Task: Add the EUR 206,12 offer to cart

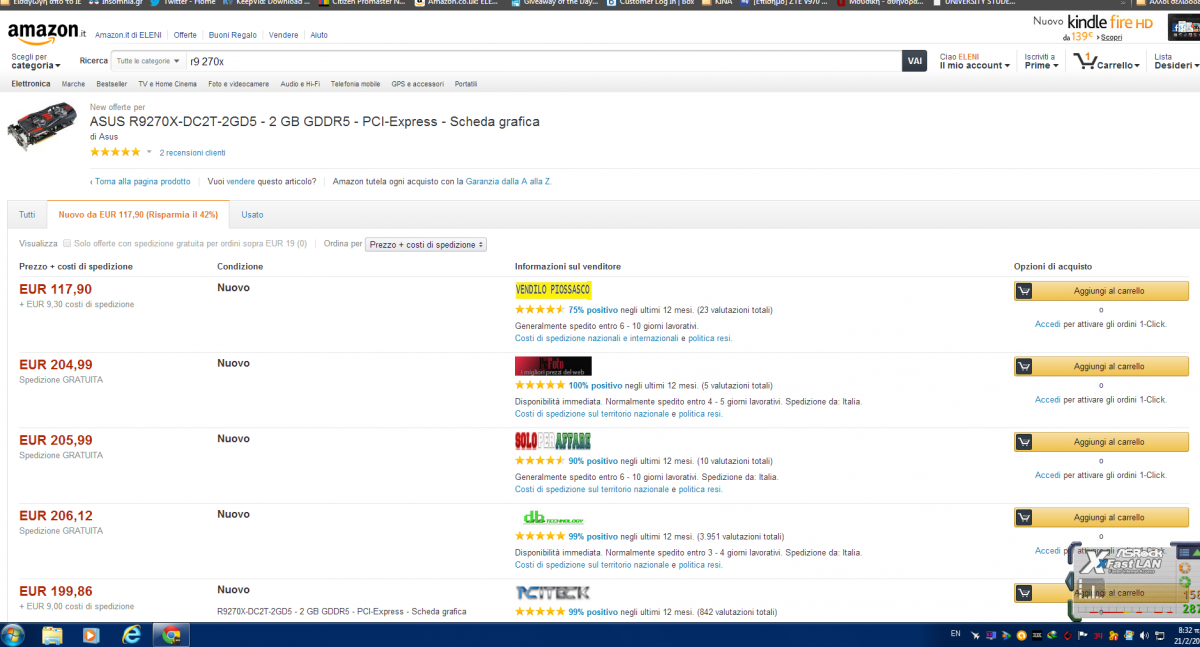Action: click(1101, 517)
